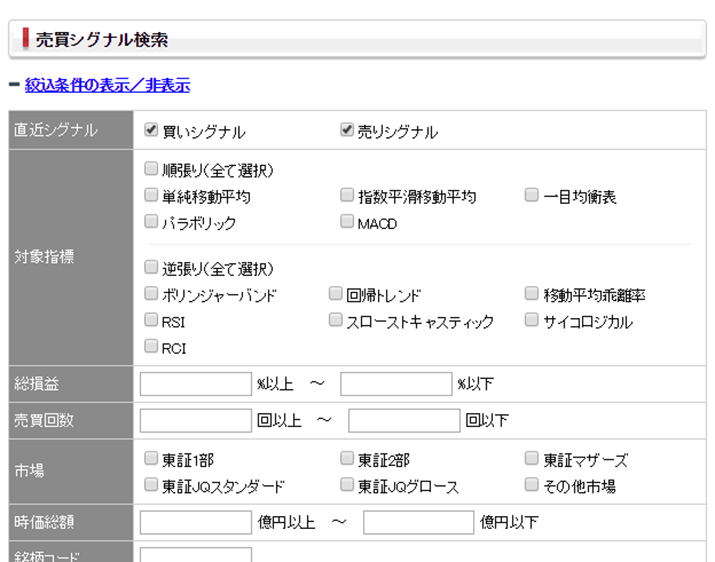The width and height of the screenshot is (715, 562).
Task: Enable the RSI checkbox
Action: pos(151,321)
